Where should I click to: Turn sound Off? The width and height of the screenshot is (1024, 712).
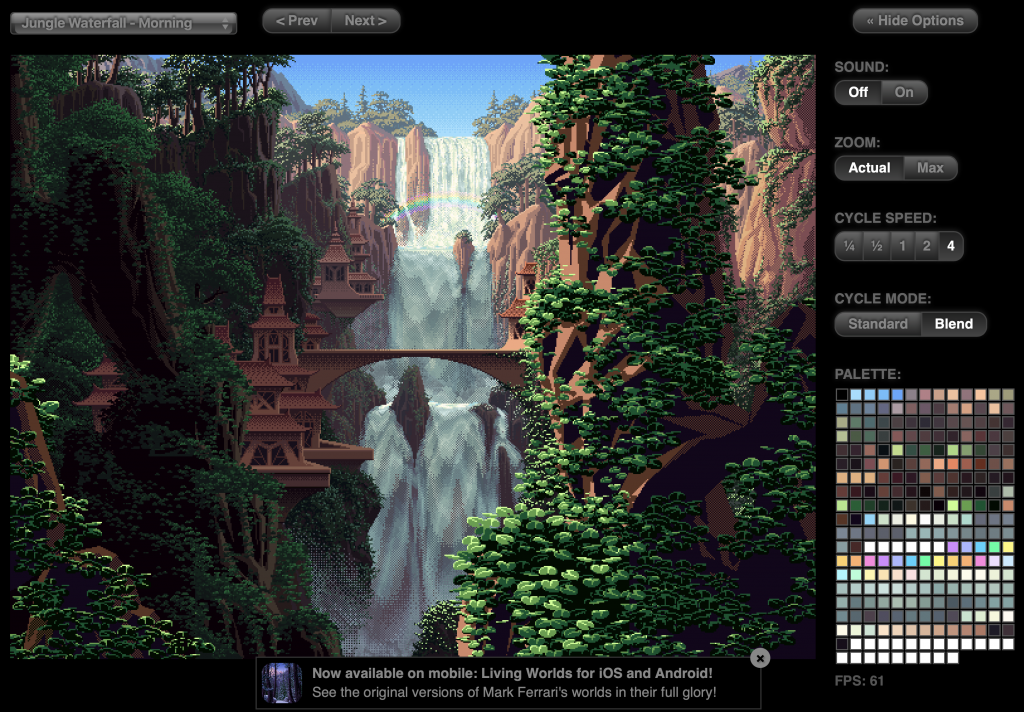(858, 92)
